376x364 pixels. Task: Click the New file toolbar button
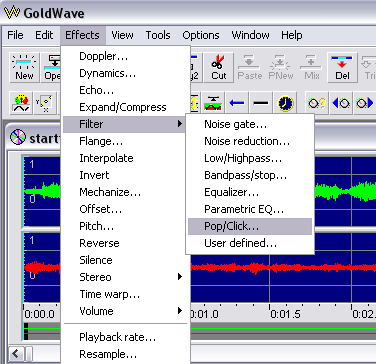click(x=24, y=67)
